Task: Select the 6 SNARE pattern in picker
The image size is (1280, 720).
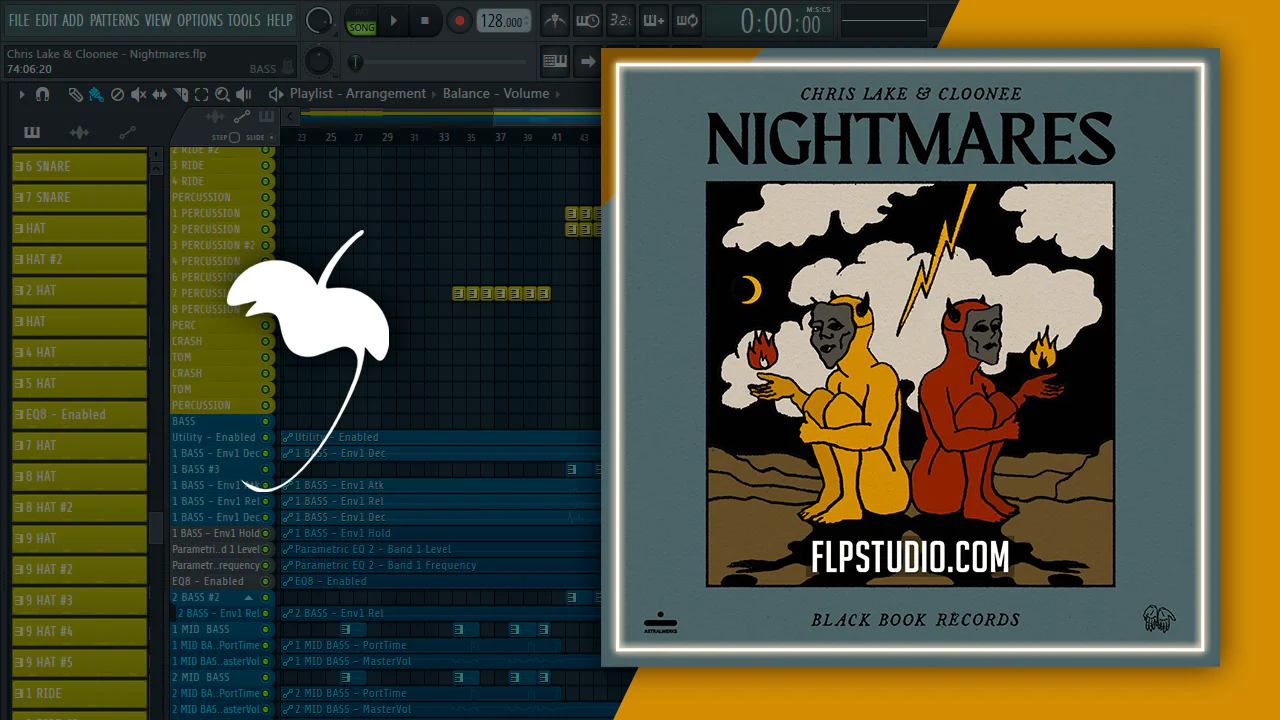Action: coord(79,166)
